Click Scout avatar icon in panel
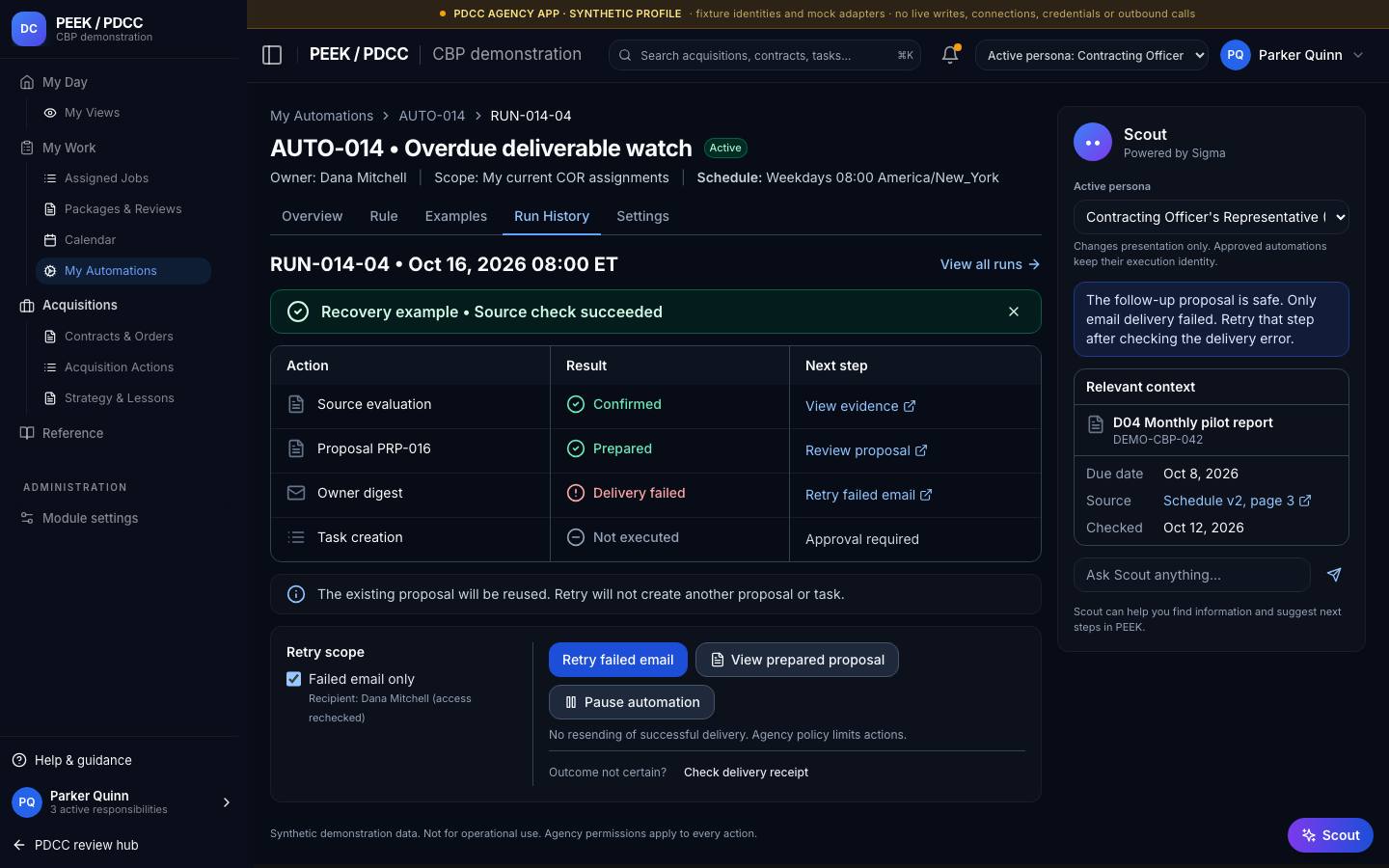Image resolution: width=1389 pixels, height=868 pixels. click(1093, 143)
